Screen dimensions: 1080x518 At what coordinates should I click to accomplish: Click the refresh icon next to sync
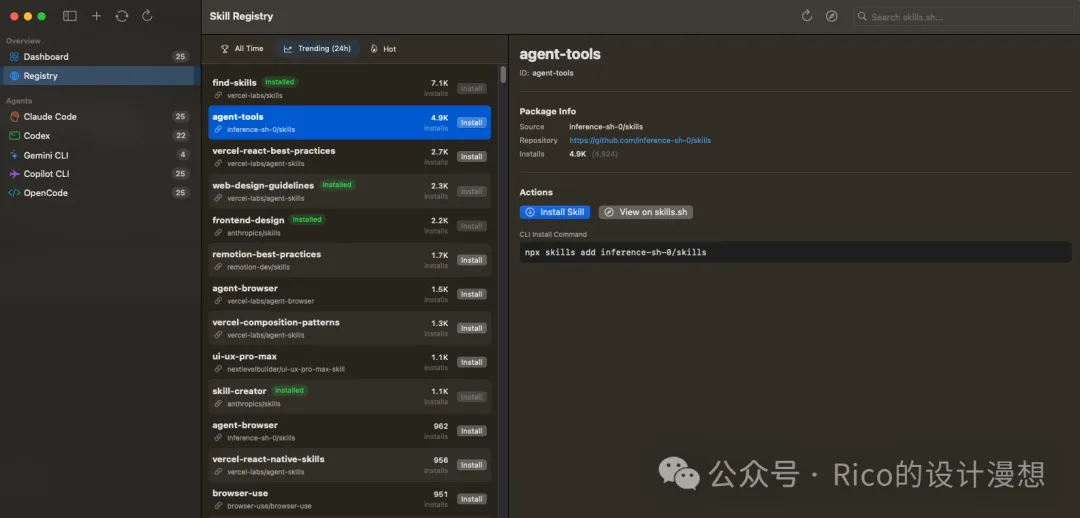coord(148,16)
